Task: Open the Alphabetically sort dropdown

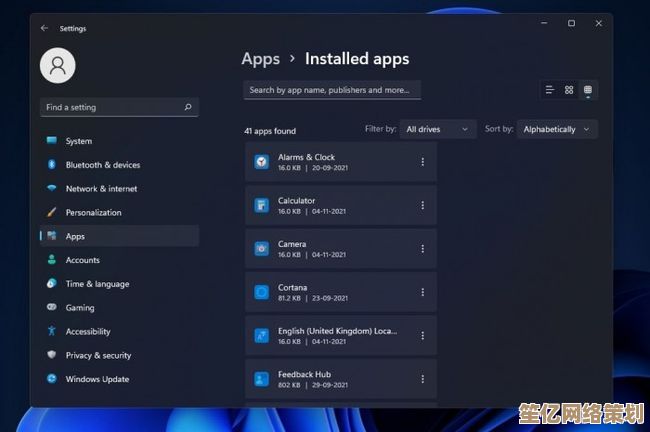Action: 557,129
